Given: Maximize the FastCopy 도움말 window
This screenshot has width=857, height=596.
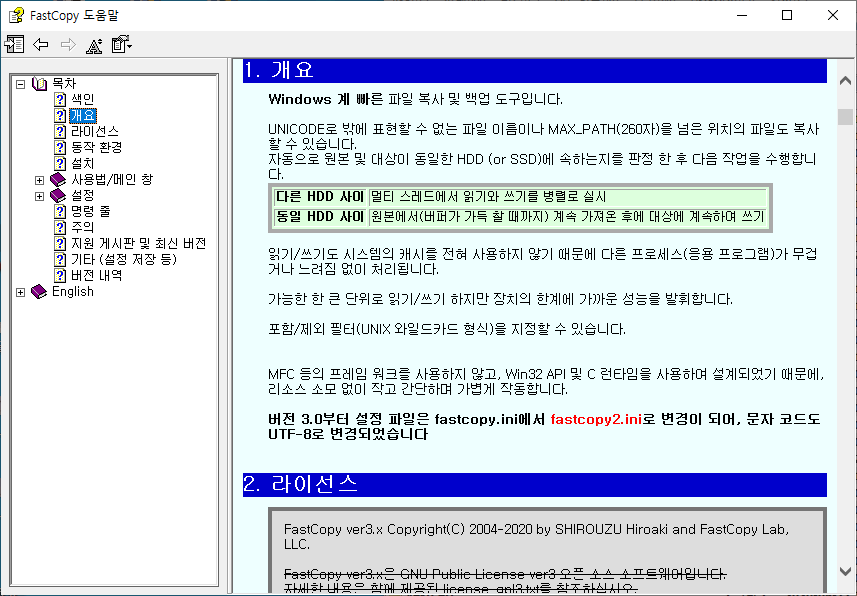Looking at the screenshot, I should coord(787,15).
